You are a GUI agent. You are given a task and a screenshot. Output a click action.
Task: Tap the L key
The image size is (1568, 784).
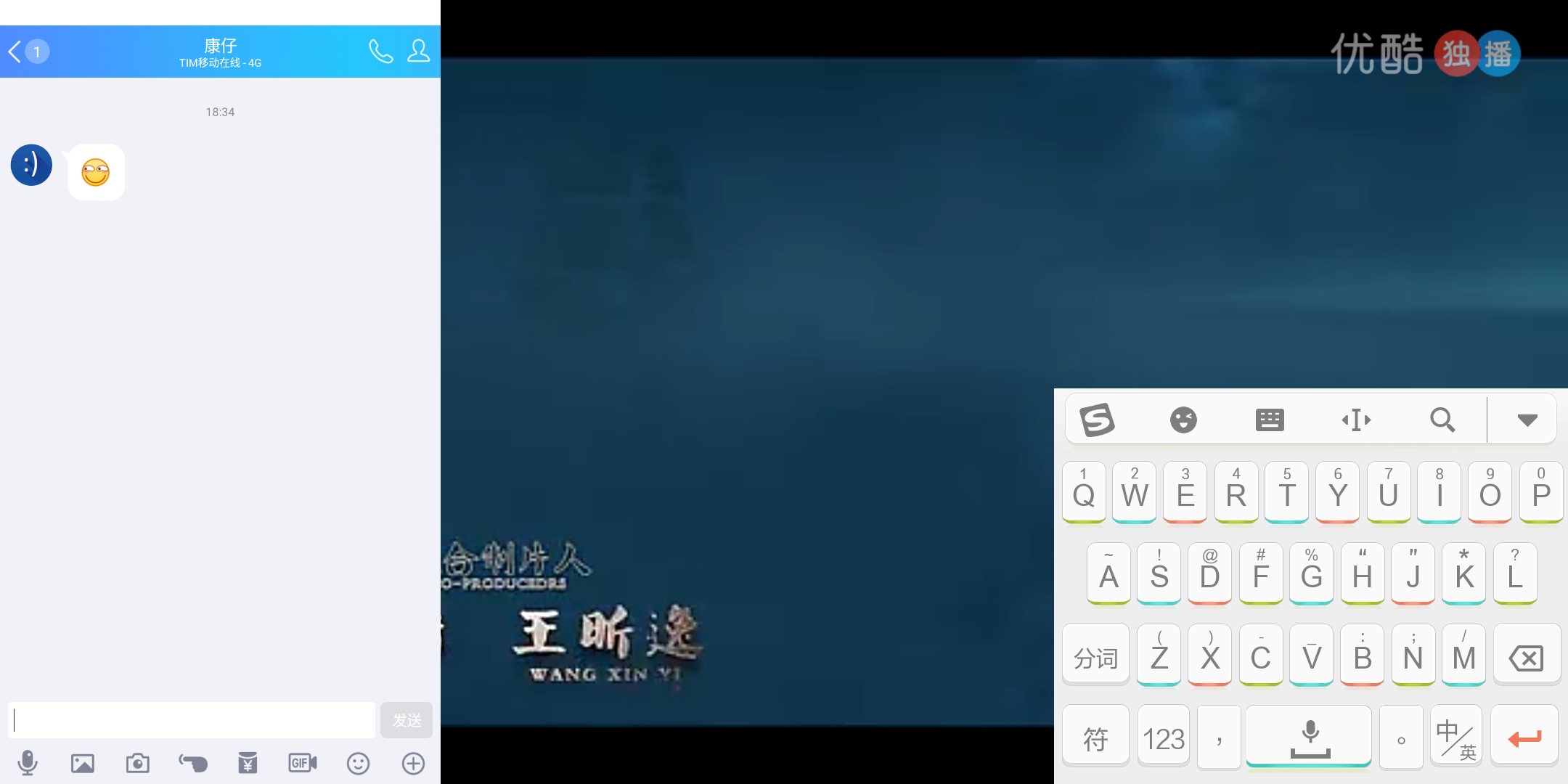coord(1515,573)
